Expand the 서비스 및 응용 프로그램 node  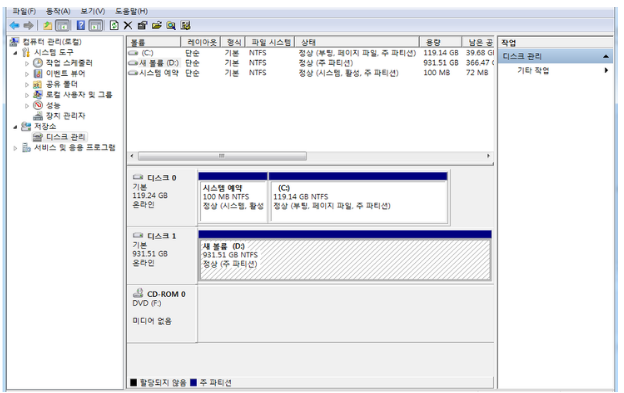pyautogui.click(x=15, y=148)
